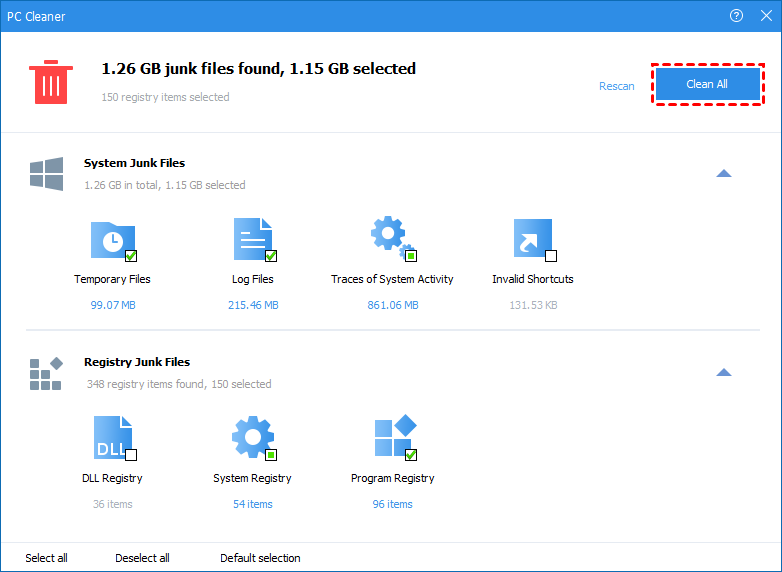Screen dimensions: 782x572
Task: Toggle the Traces of System Activity checkbox
Action: [x=411, y=256]
